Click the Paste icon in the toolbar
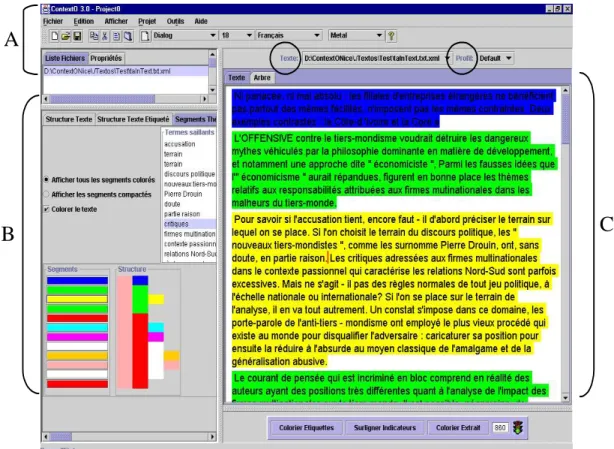 pos(116,36)
